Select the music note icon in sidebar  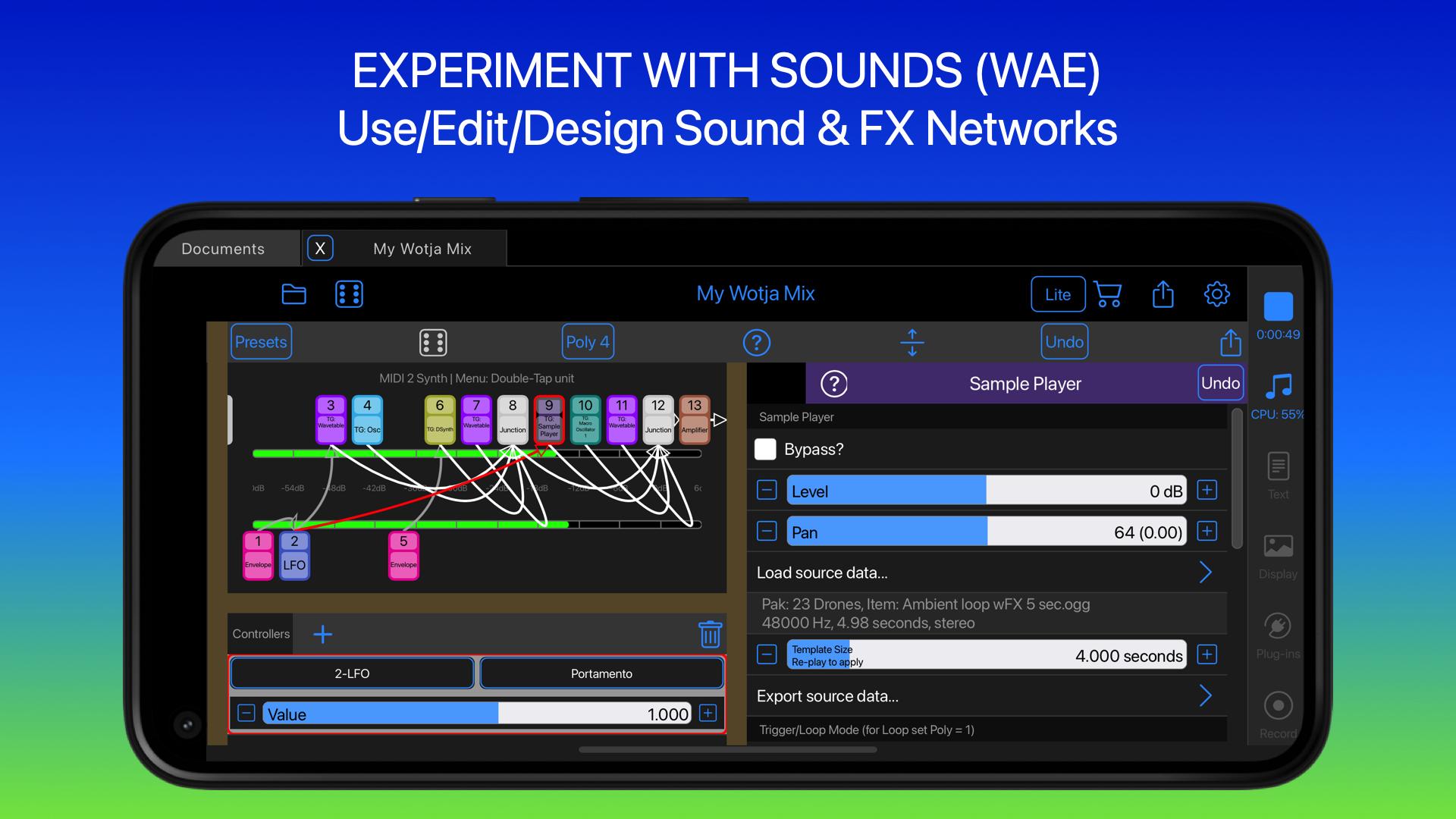pos(1279,386)
